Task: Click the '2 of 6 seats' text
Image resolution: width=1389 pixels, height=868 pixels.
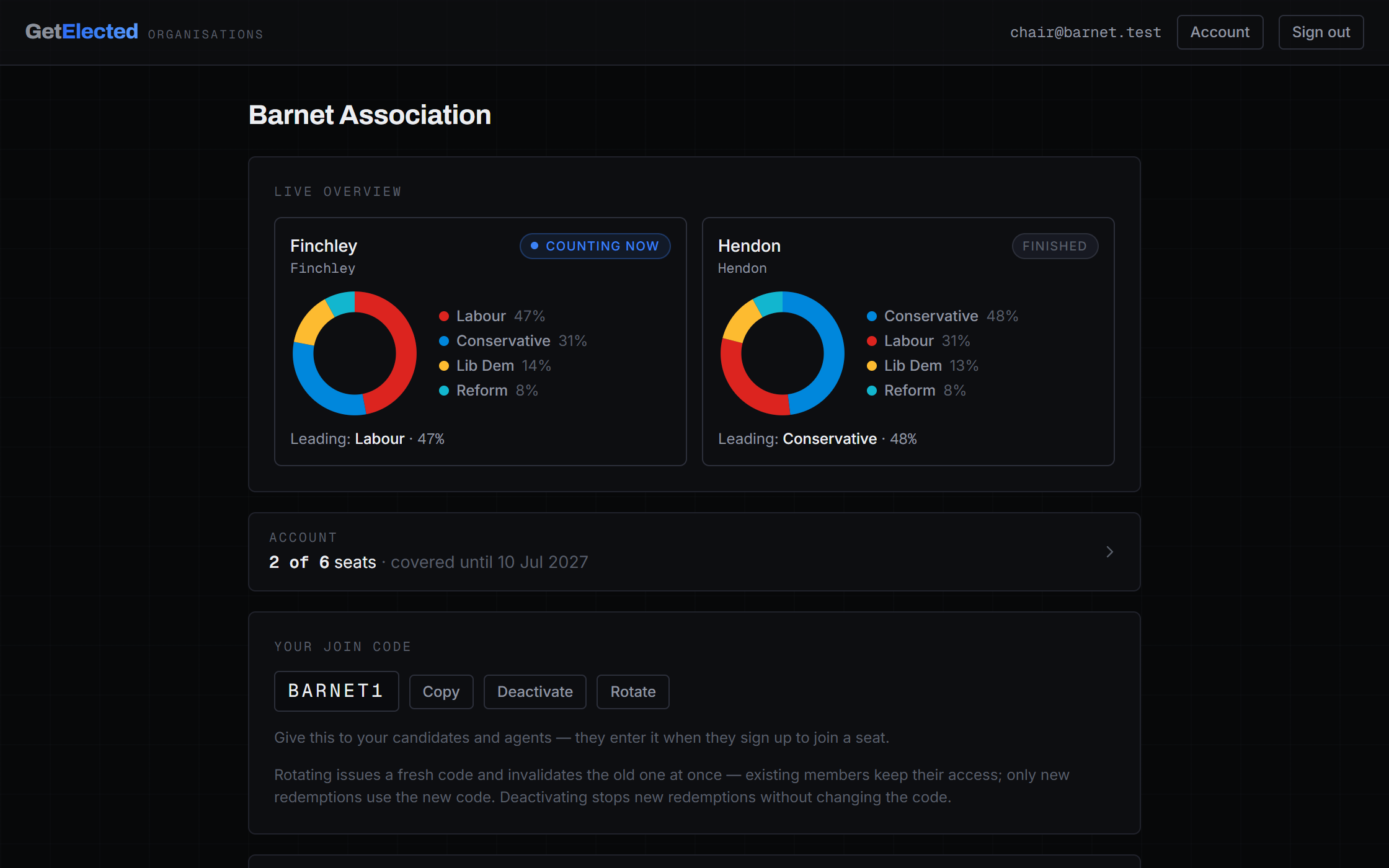Action: coord(322,562)
